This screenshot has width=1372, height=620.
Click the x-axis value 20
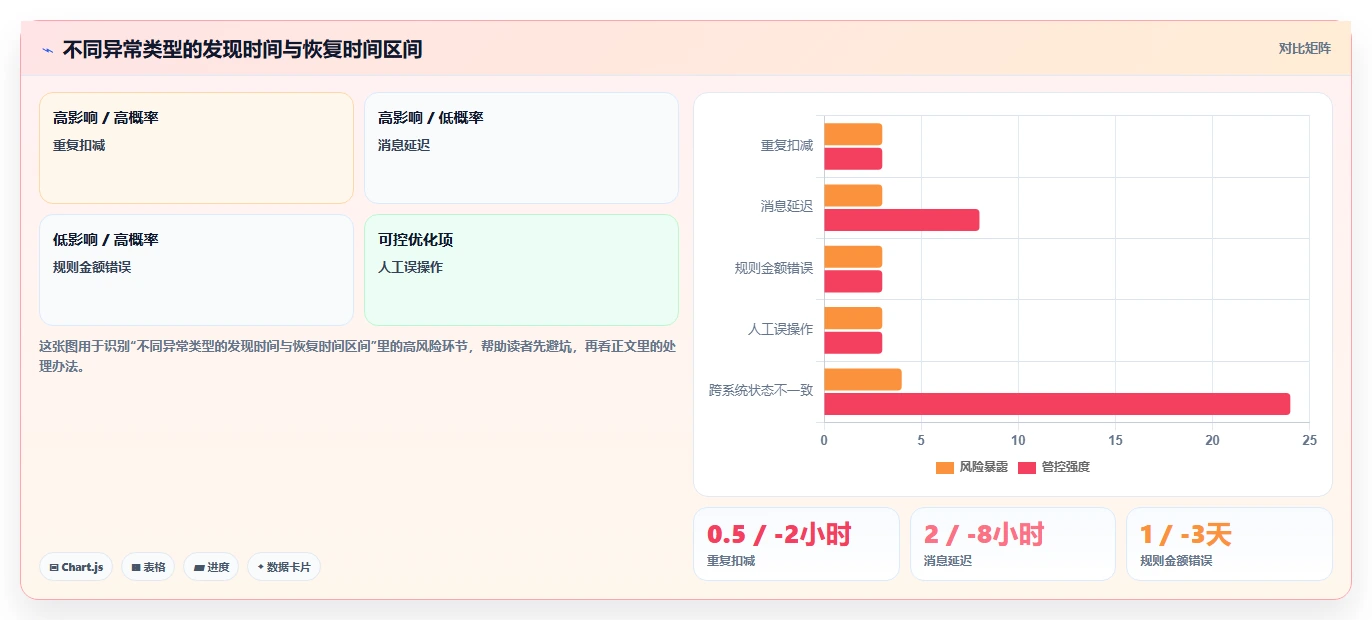[x=1212, y=440]
